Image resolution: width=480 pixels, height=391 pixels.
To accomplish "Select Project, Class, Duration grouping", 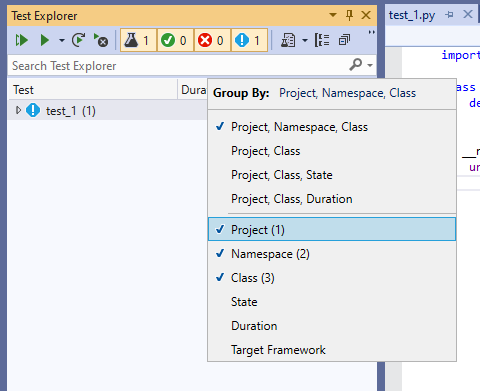I will 292,199.
